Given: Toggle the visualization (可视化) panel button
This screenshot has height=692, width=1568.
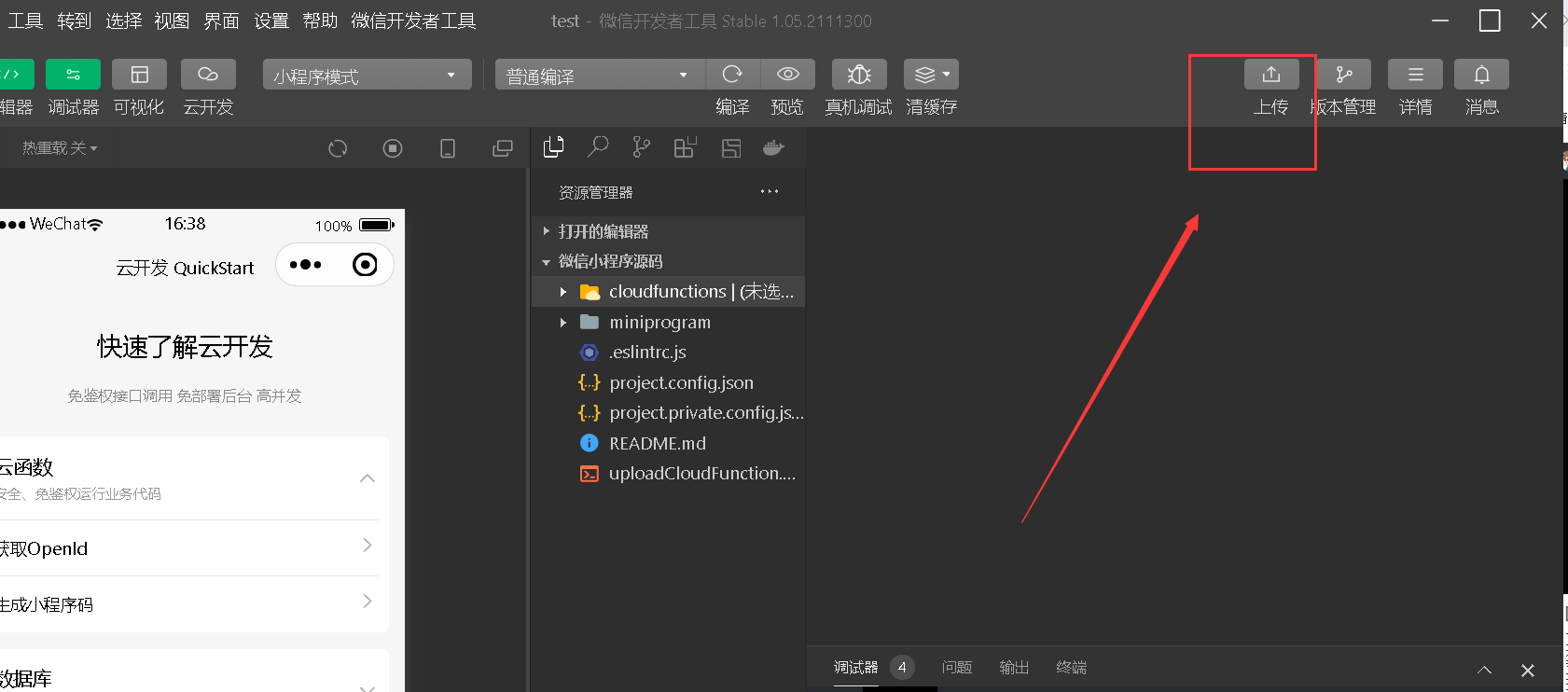Looking at the screenshot, I should click(x=139, y=75).
